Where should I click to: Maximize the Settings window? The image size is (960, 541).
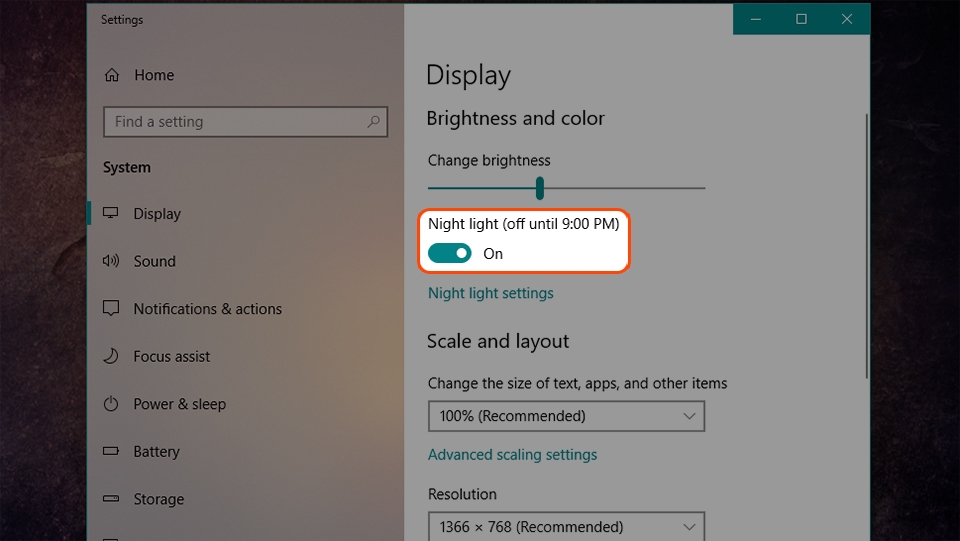pyautogui.click(x=801, y=19)
